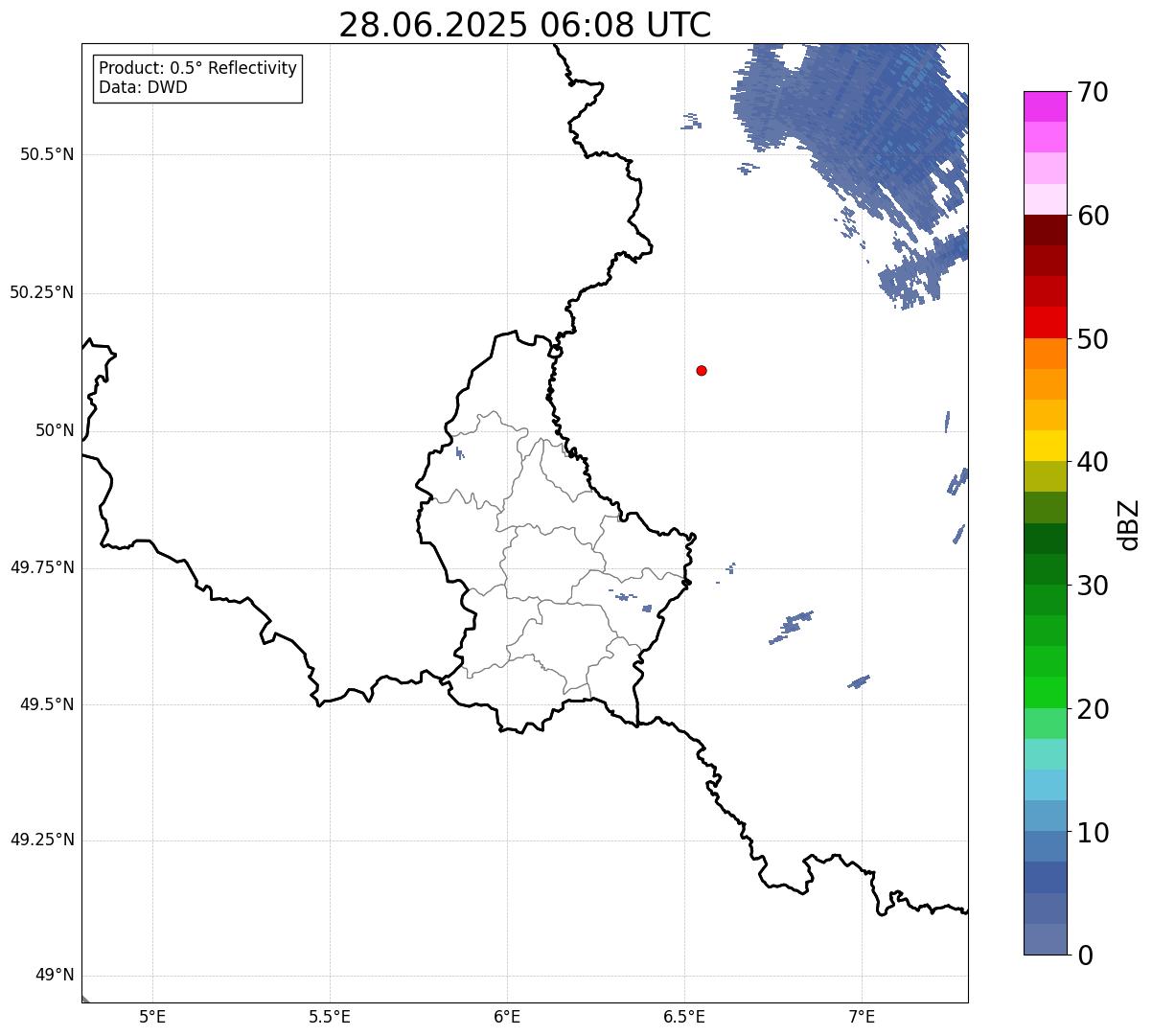Click the reflectivity info box in top-left of map
Image resolution: width=1152 pixels, height=1036 pixels.
click(x=197, y=79)
